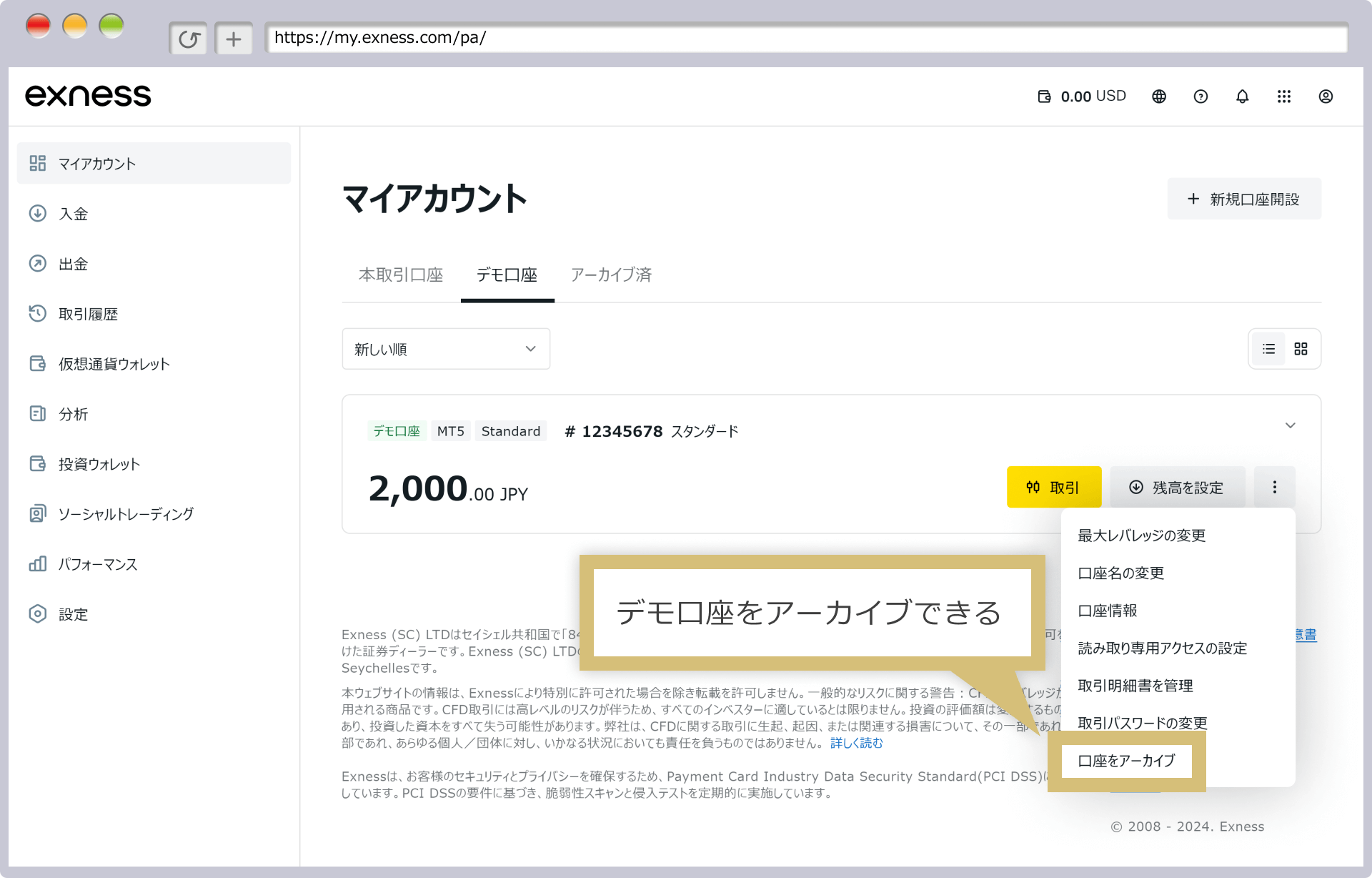Click the MT5 tag
This screenshot has width=1372, height=878.
451,431
